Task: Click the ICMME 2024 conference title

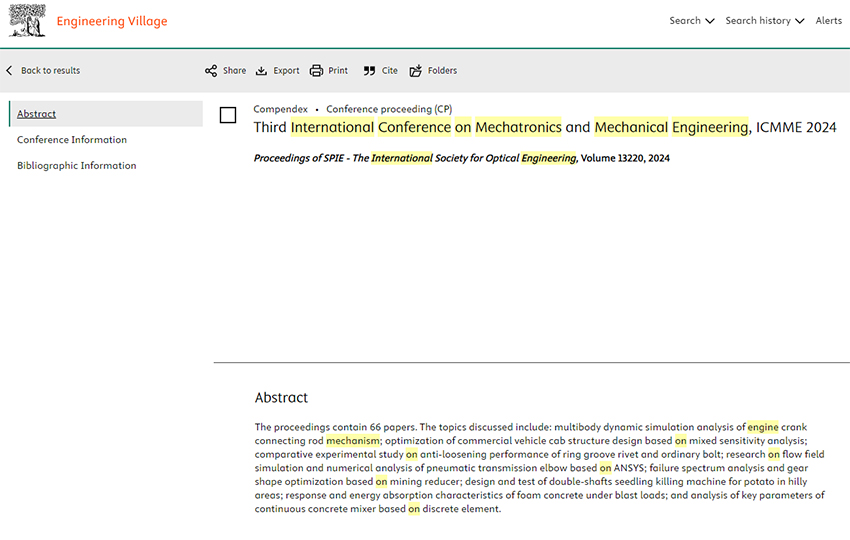Action: [545, 127]
